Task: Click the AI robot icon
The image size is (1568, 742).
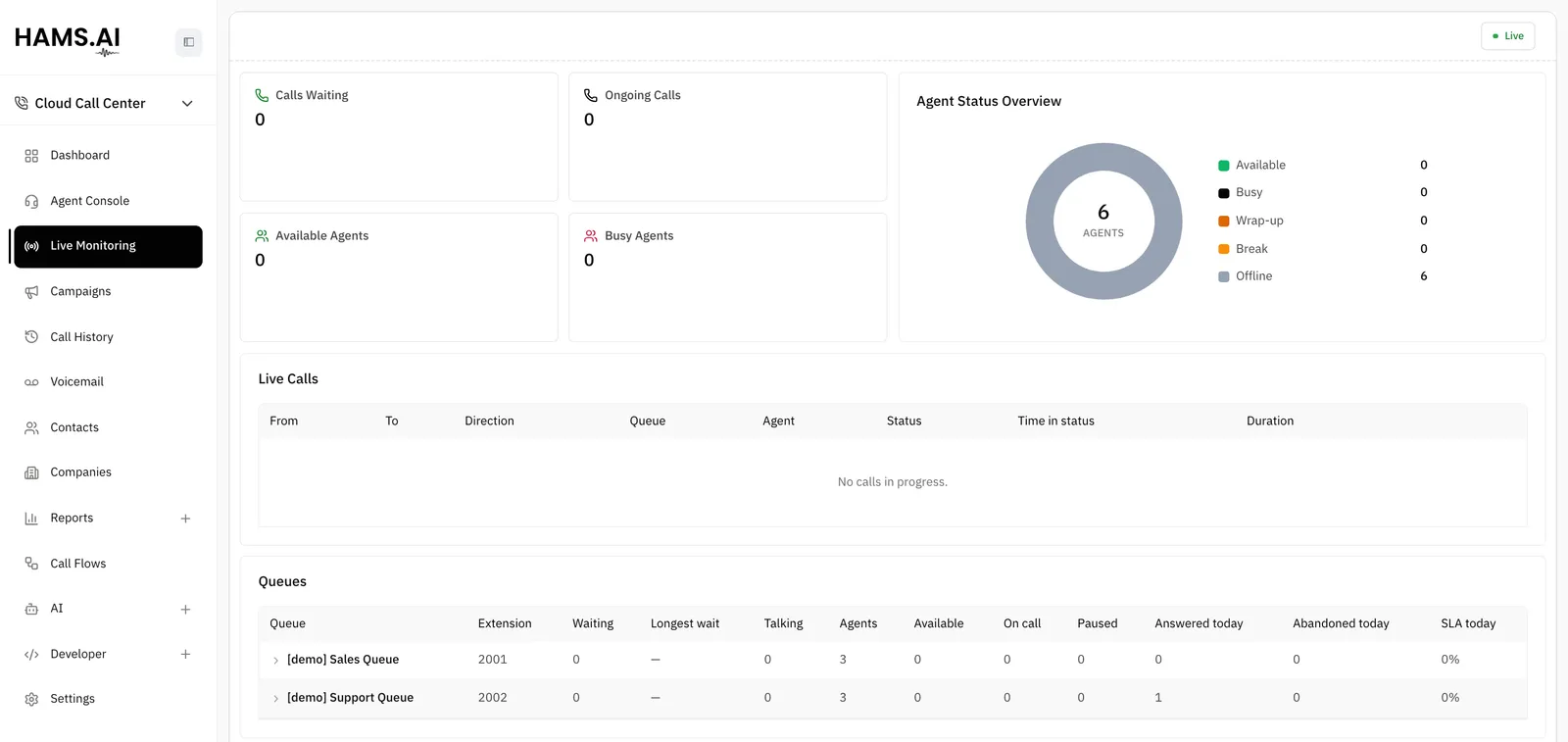Action: pyautogui.click(x=31, y=609)
